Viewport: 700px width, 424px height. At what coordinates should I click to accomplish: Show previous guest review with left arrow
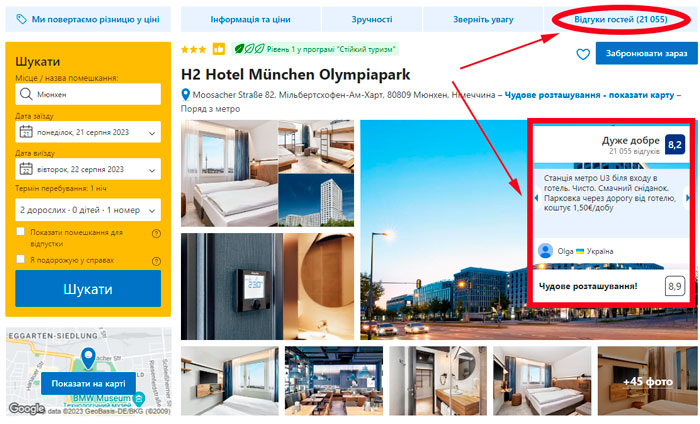[x=537, y=198]
